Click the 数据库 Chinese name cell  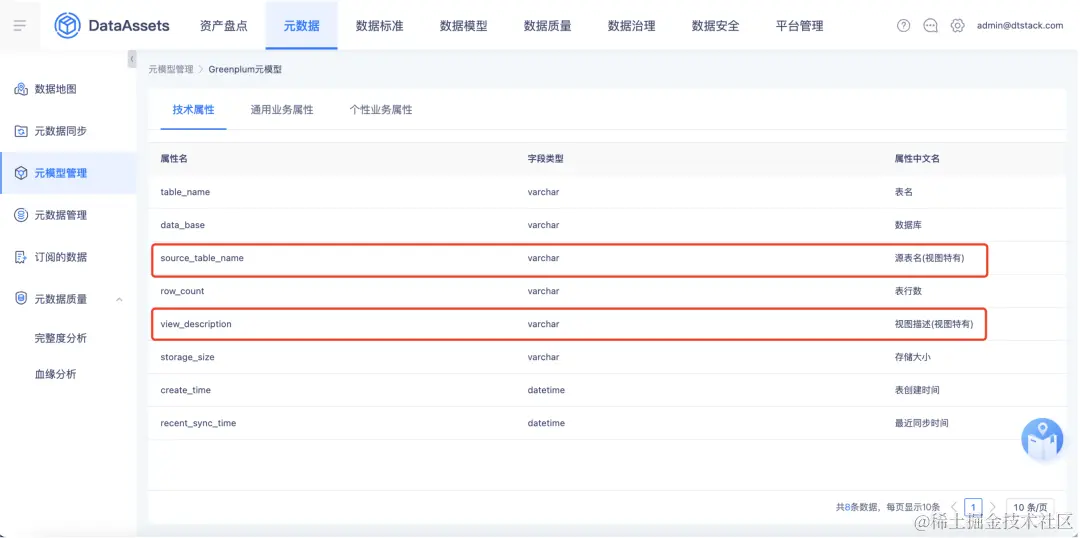pos(908,225)
